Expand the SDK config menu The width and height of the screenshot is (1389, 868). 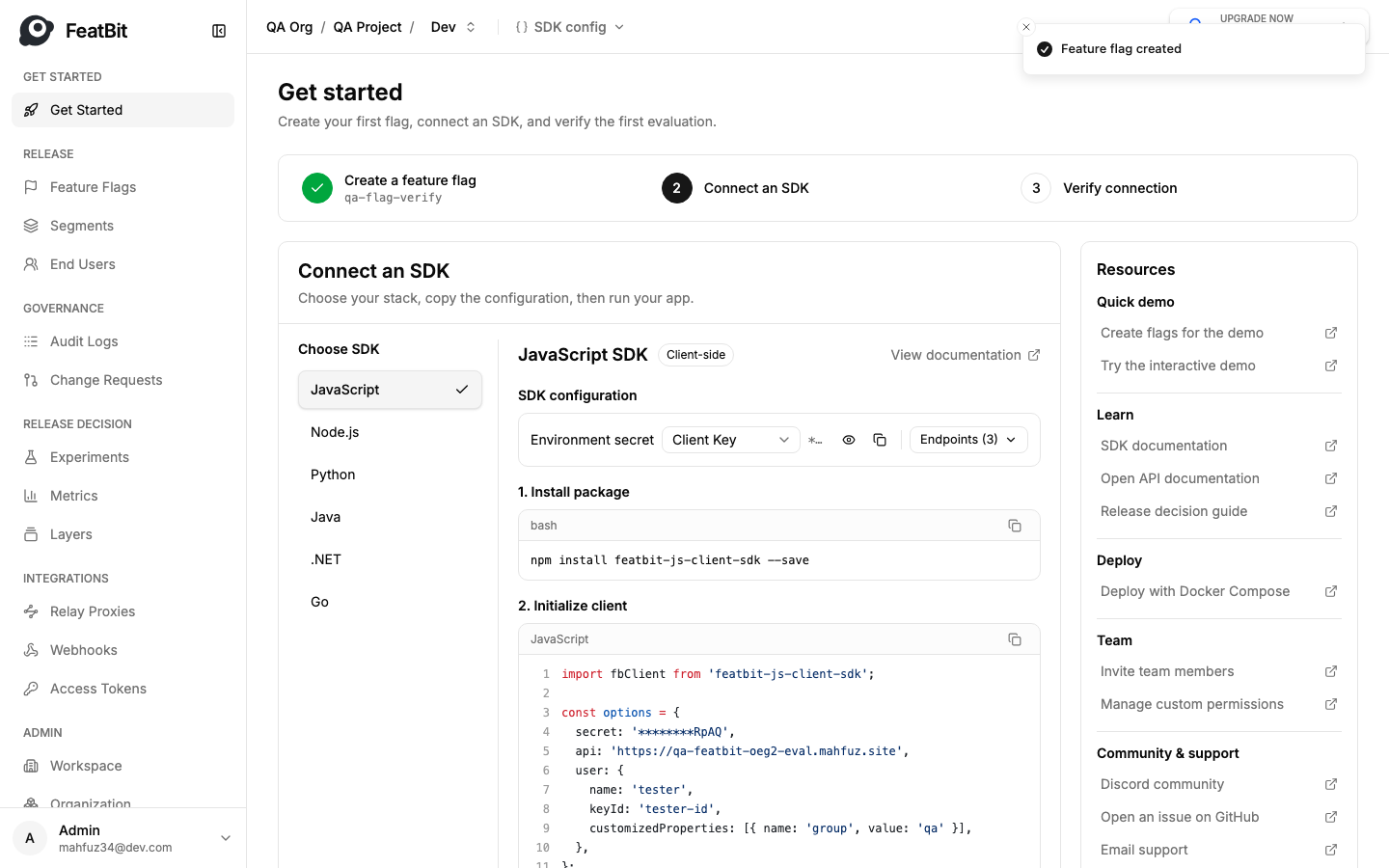point(570,27)
